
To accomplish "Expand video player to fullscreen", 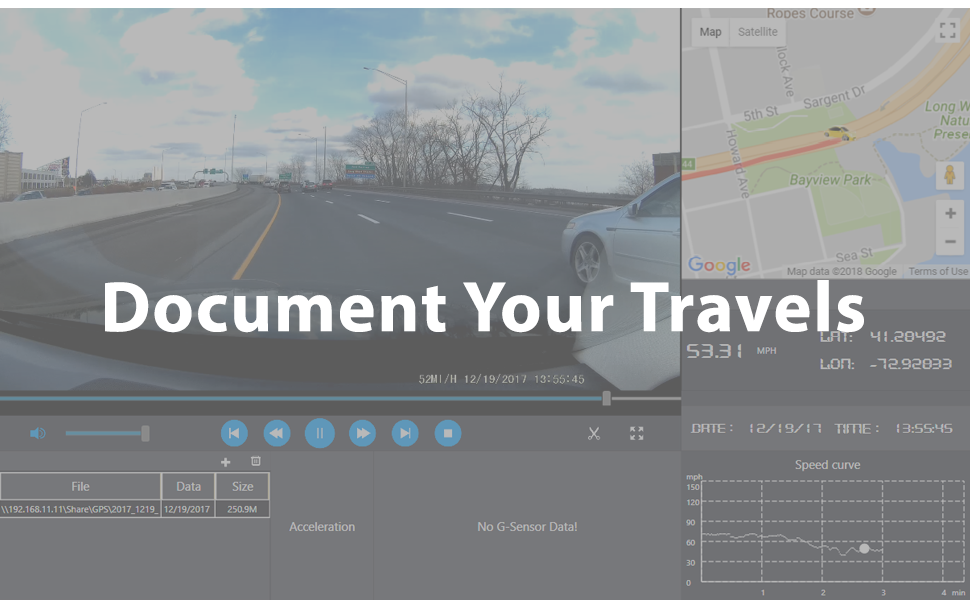I will pos(637,433).
